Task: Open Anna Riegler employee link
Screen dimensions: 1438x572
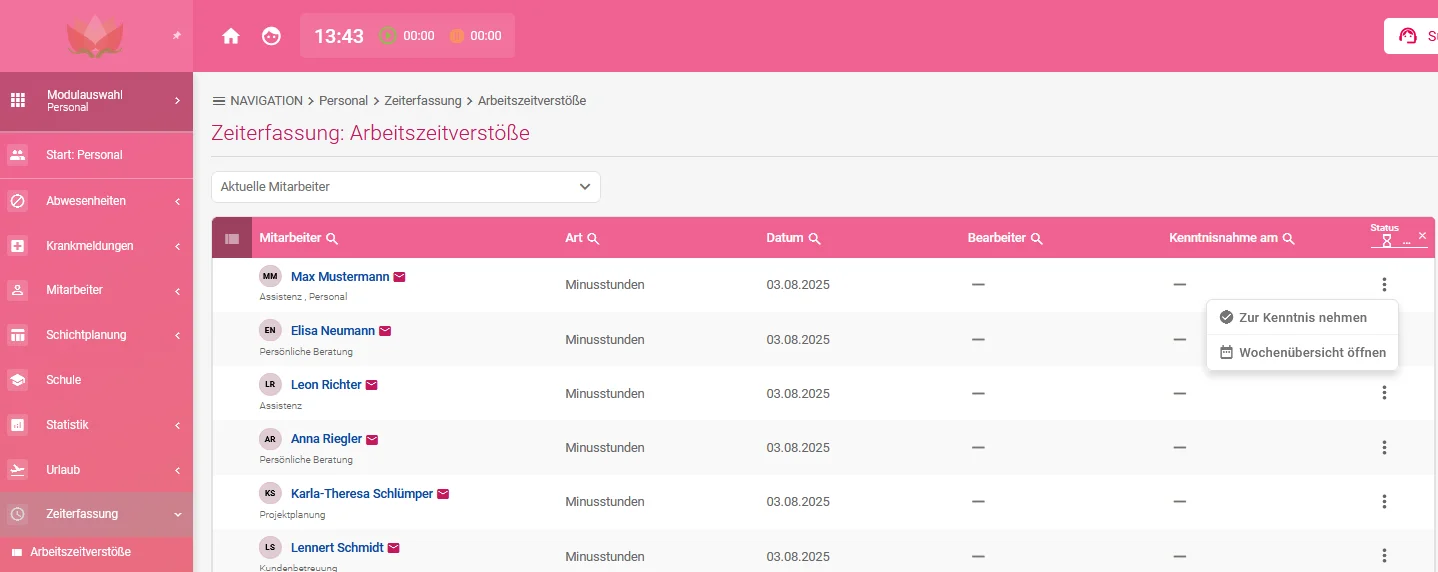Action: pyautogui.click(x=326, y=439)
